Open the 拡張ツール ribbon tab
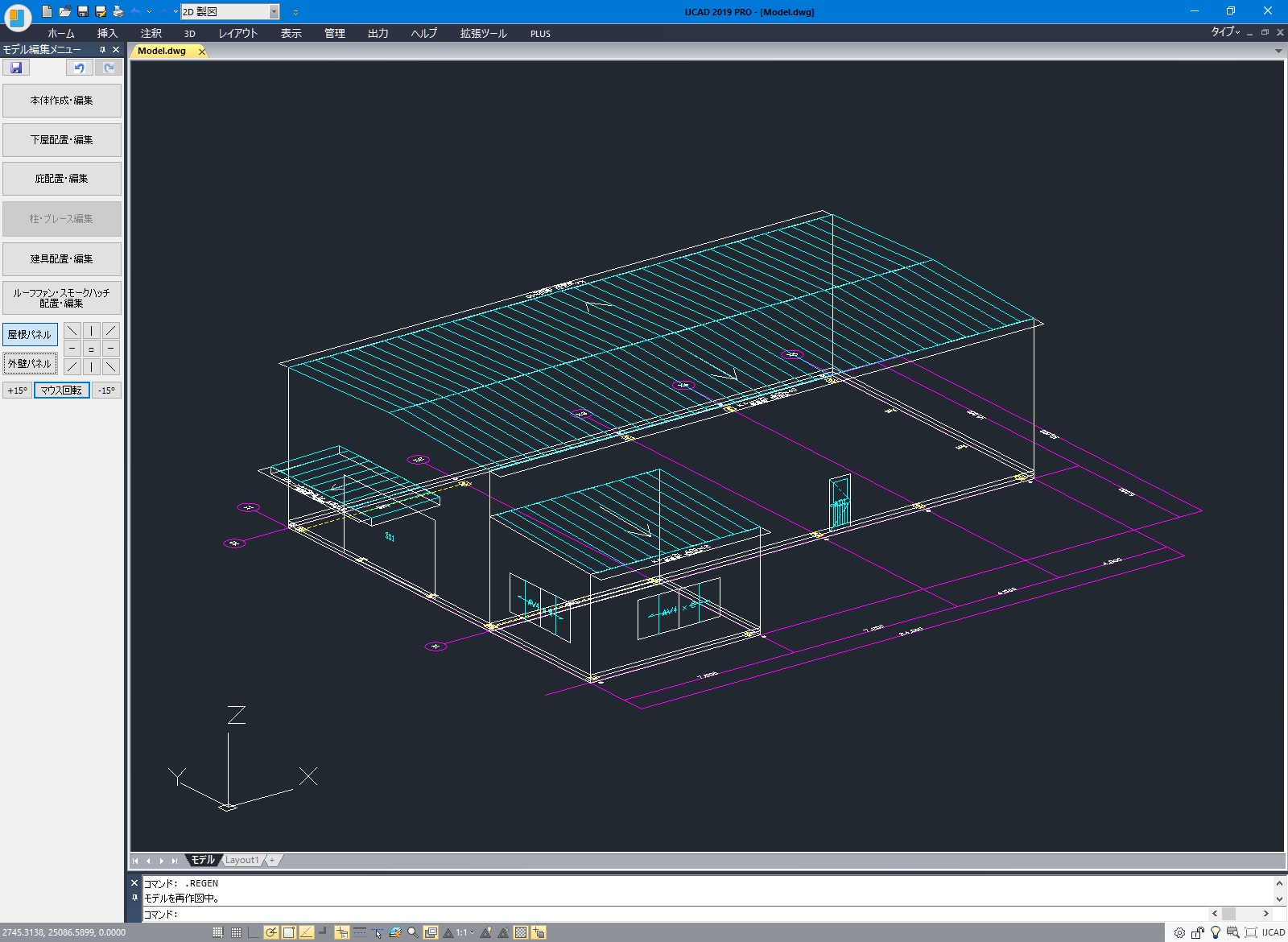This screenshot has height=942, width=1288. (x=484, y=33)
